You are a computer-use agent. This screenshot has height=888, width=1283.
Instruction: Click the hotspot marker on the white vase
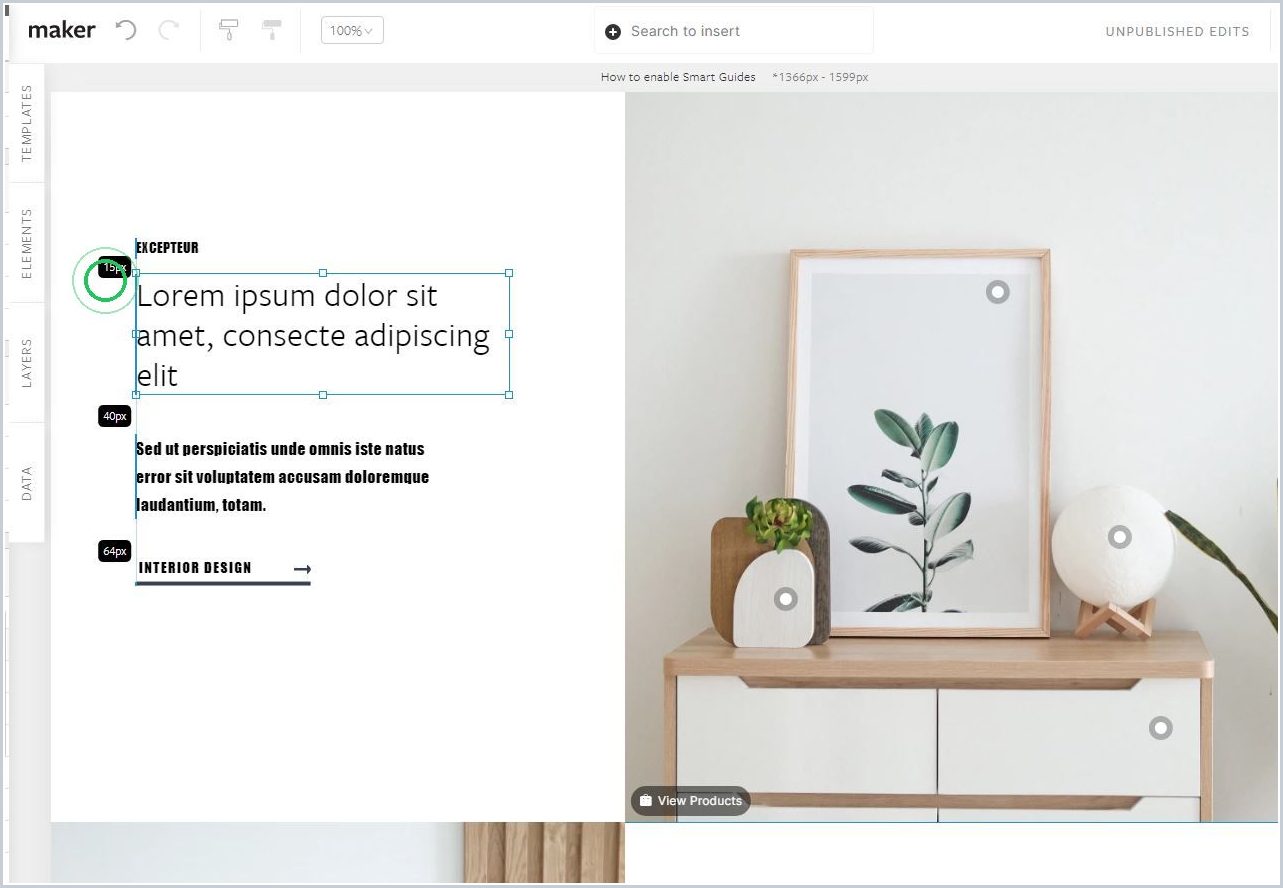point(786,599)
